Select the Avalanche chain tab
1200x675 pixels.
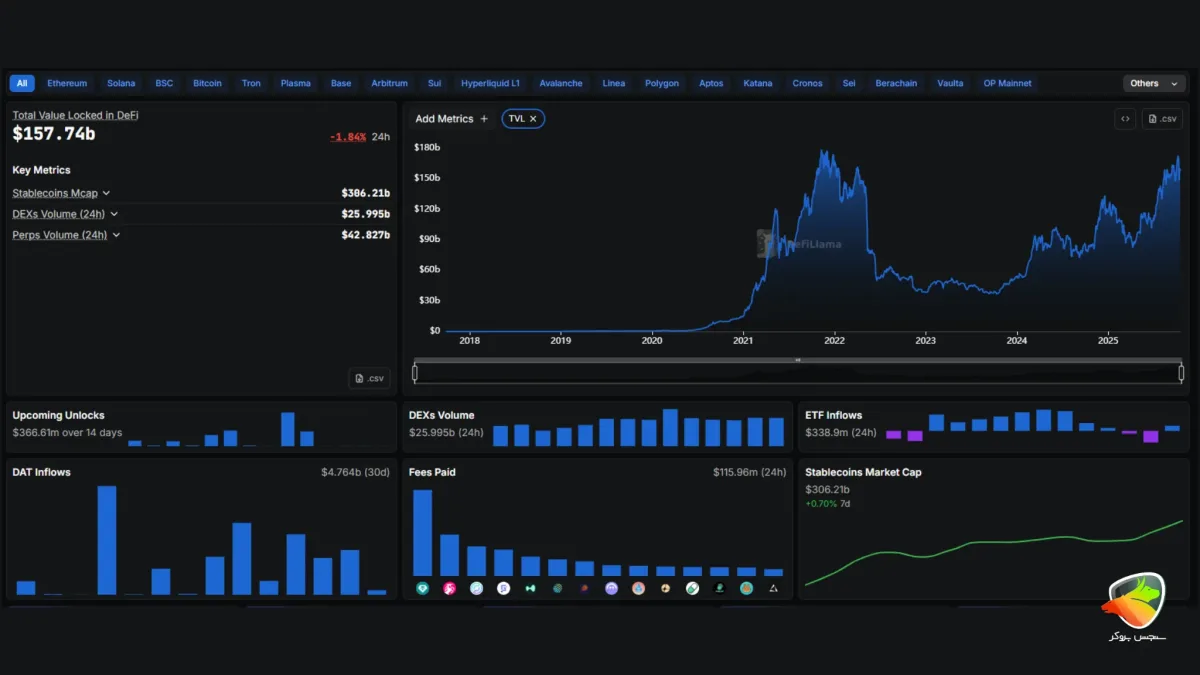561,84
